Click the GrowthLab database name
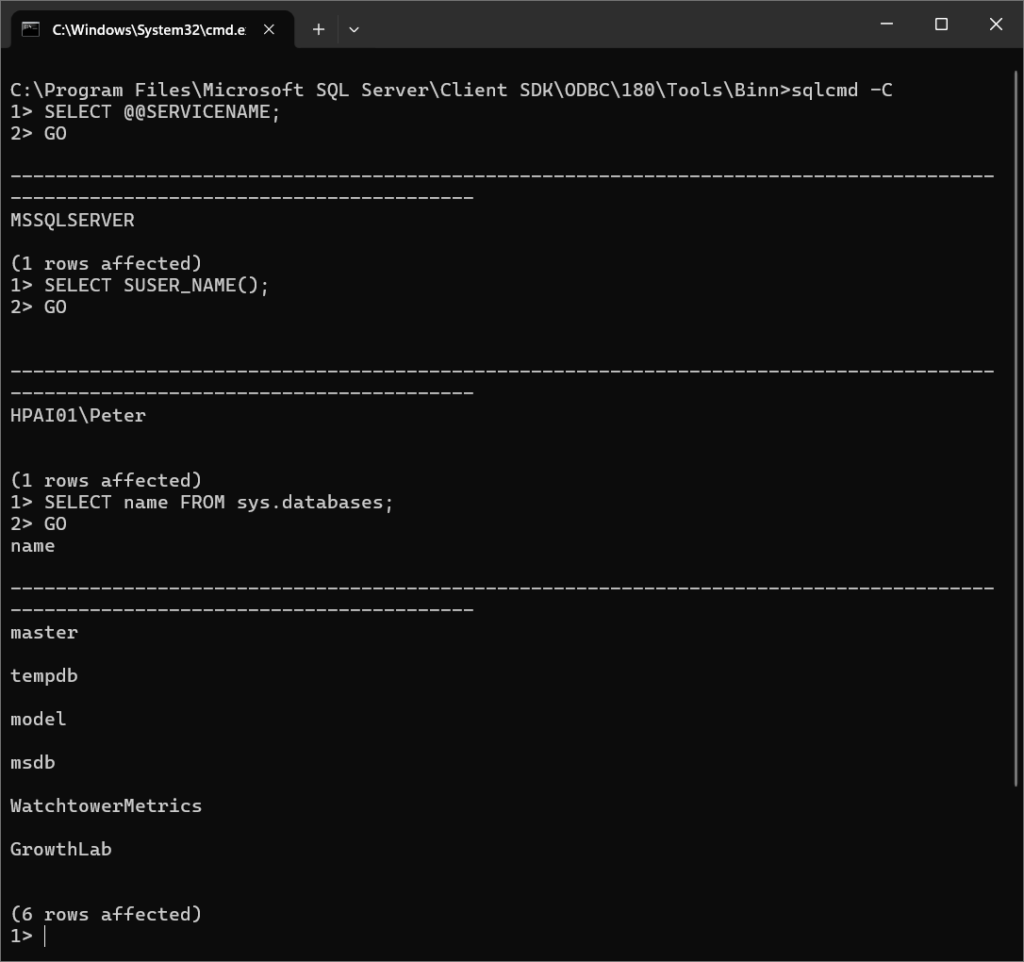The height and width of the screenshot is (962, 1024). click(x=60, y=849)
